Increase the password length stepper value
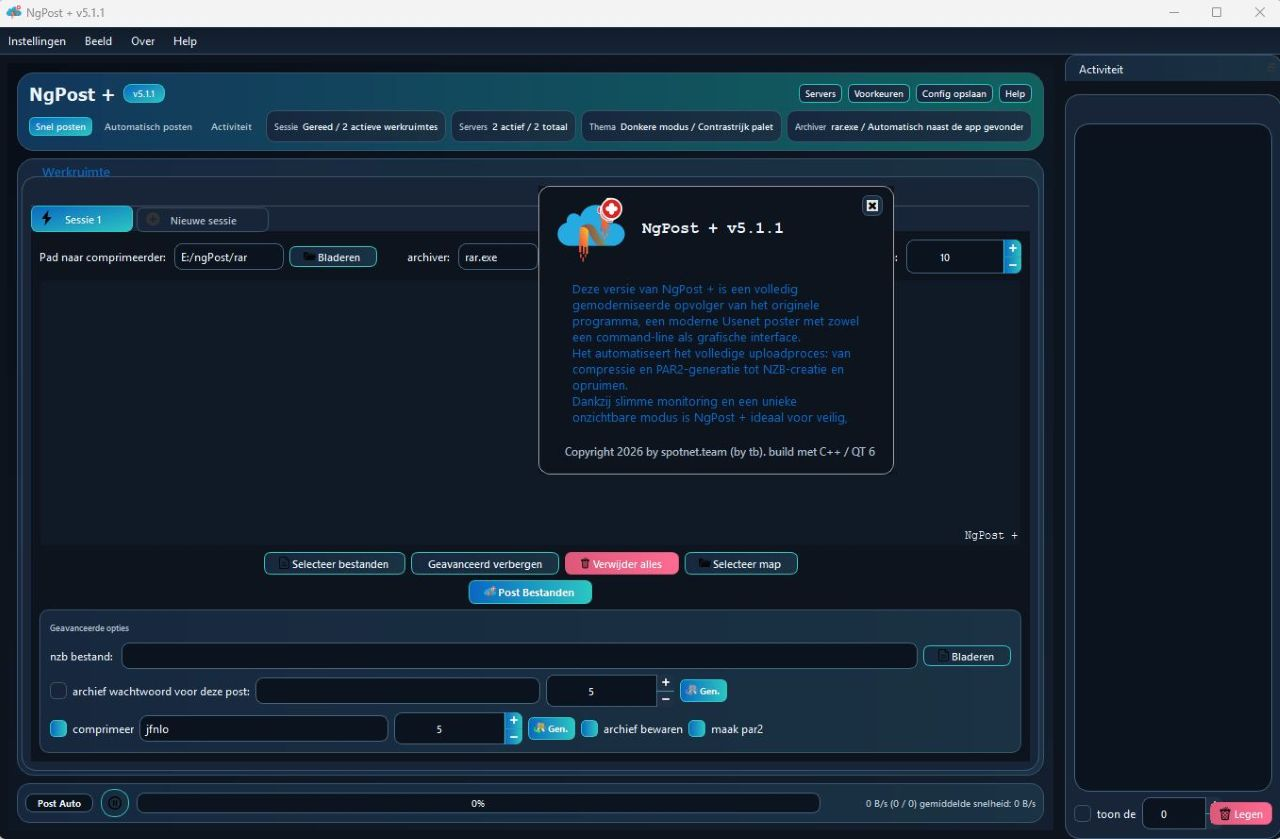This screenshot has height=839, width=1280. coord(666,683)
